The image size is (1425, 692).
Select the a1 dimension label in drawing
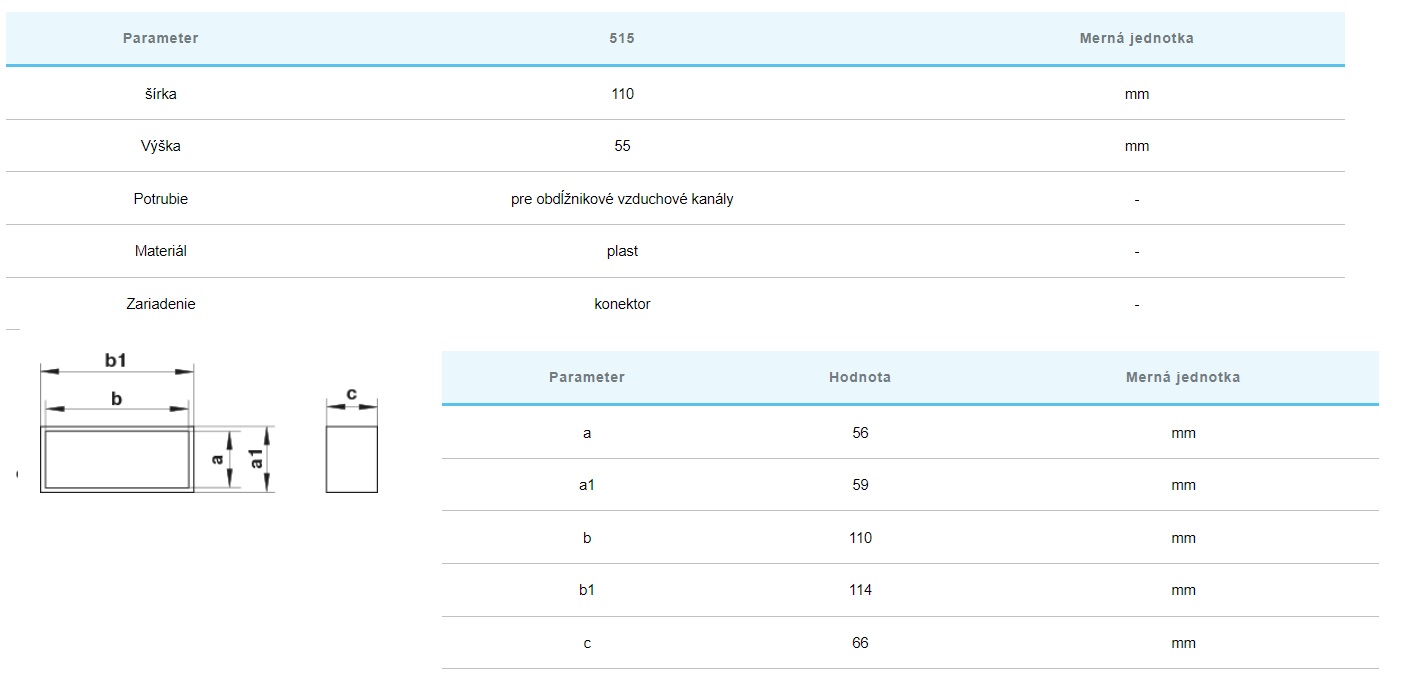tap(256, 458)
